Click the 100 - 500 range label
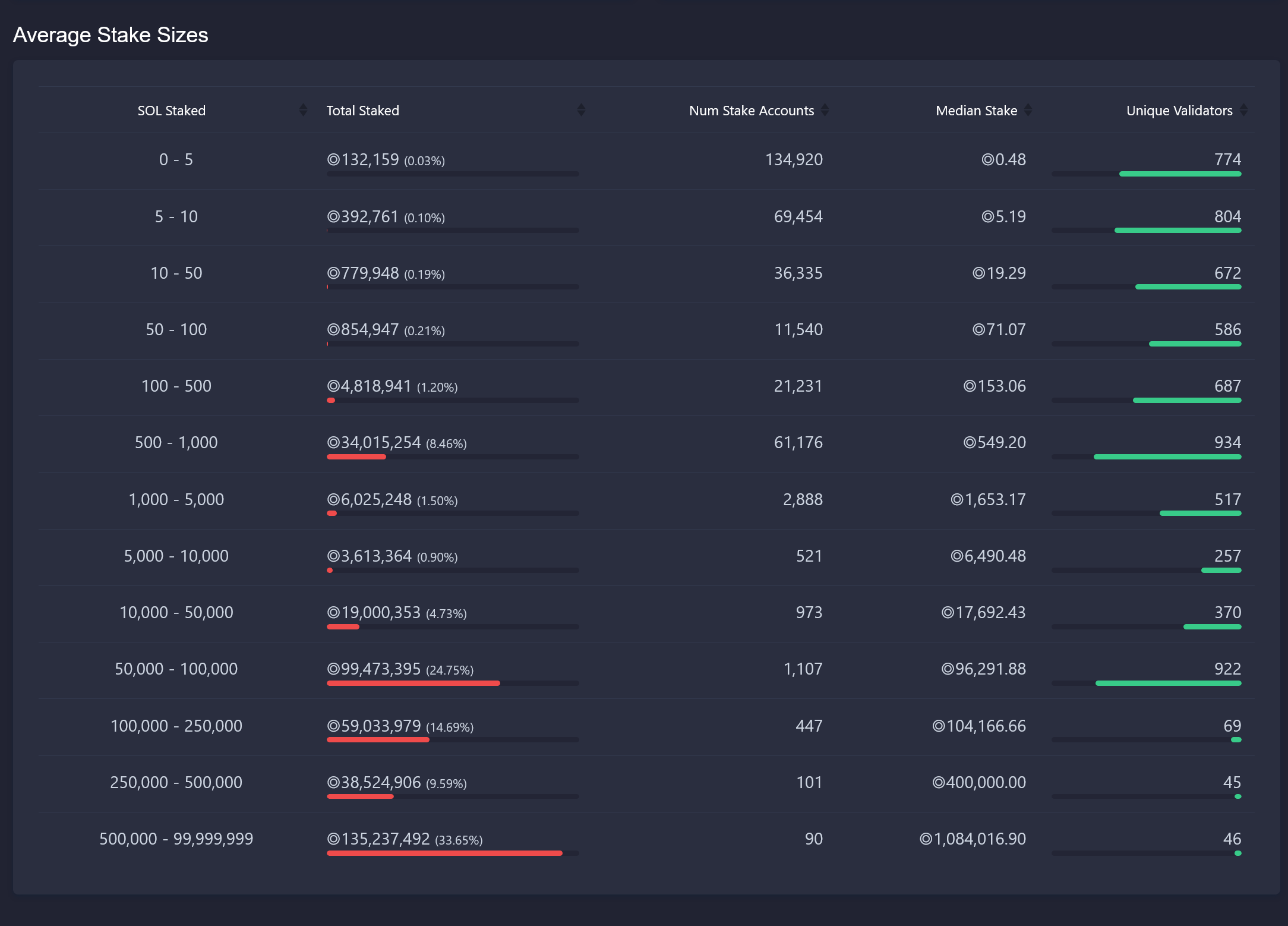1288x926 pixels. [x=176, y=386]
